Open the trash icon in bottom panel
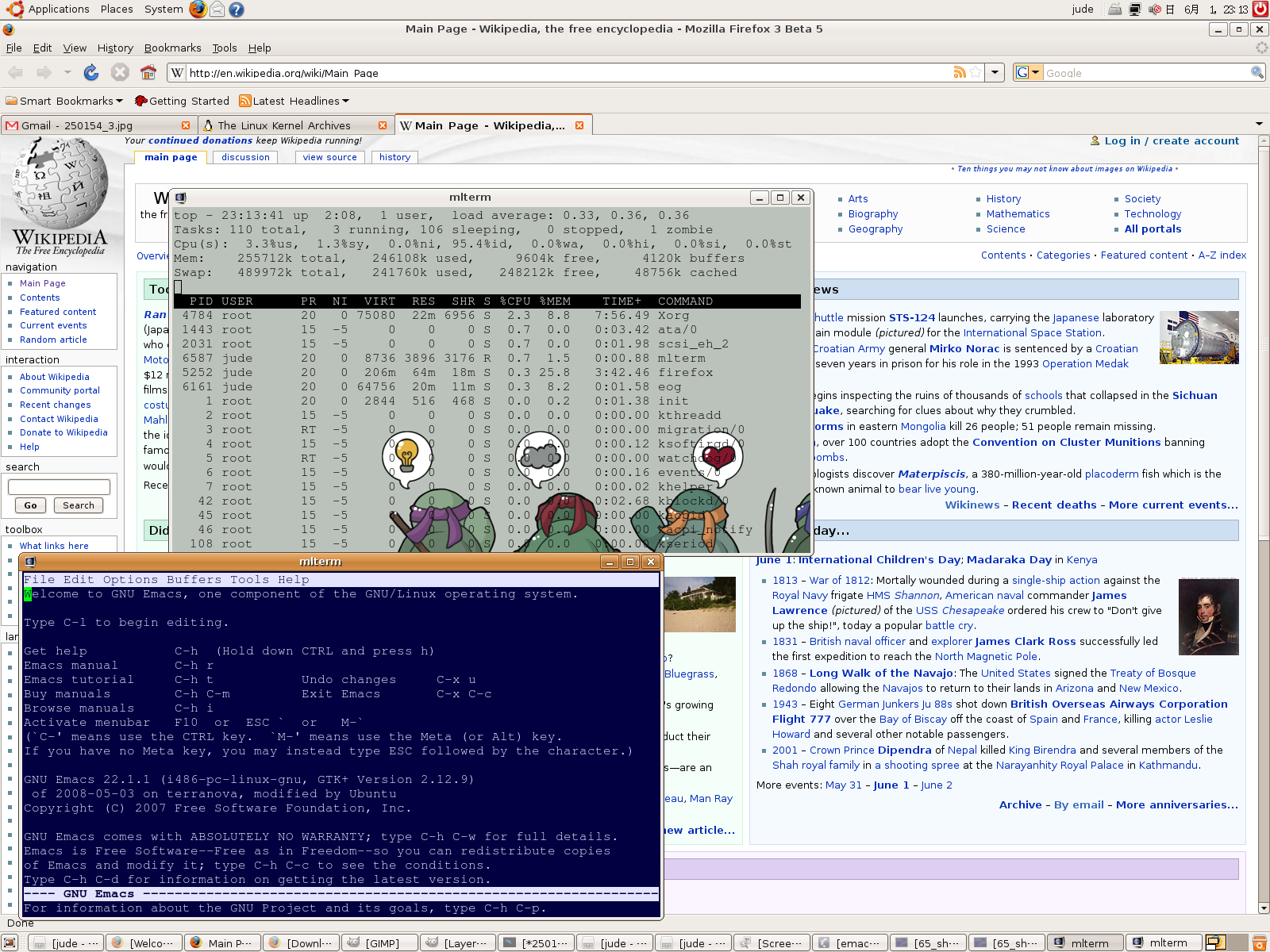 tap(1260, 942)
